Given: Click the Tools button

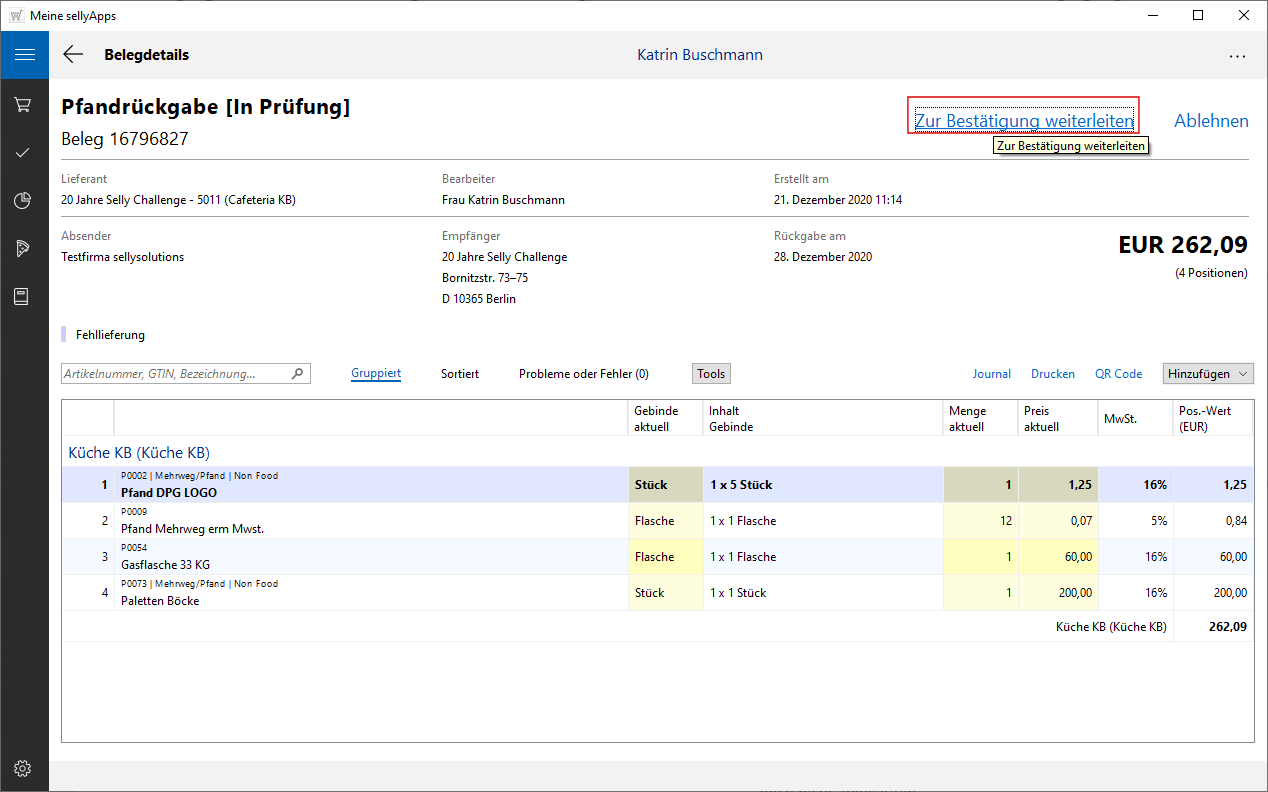Looking at the screenshot, I should (711, 374).
